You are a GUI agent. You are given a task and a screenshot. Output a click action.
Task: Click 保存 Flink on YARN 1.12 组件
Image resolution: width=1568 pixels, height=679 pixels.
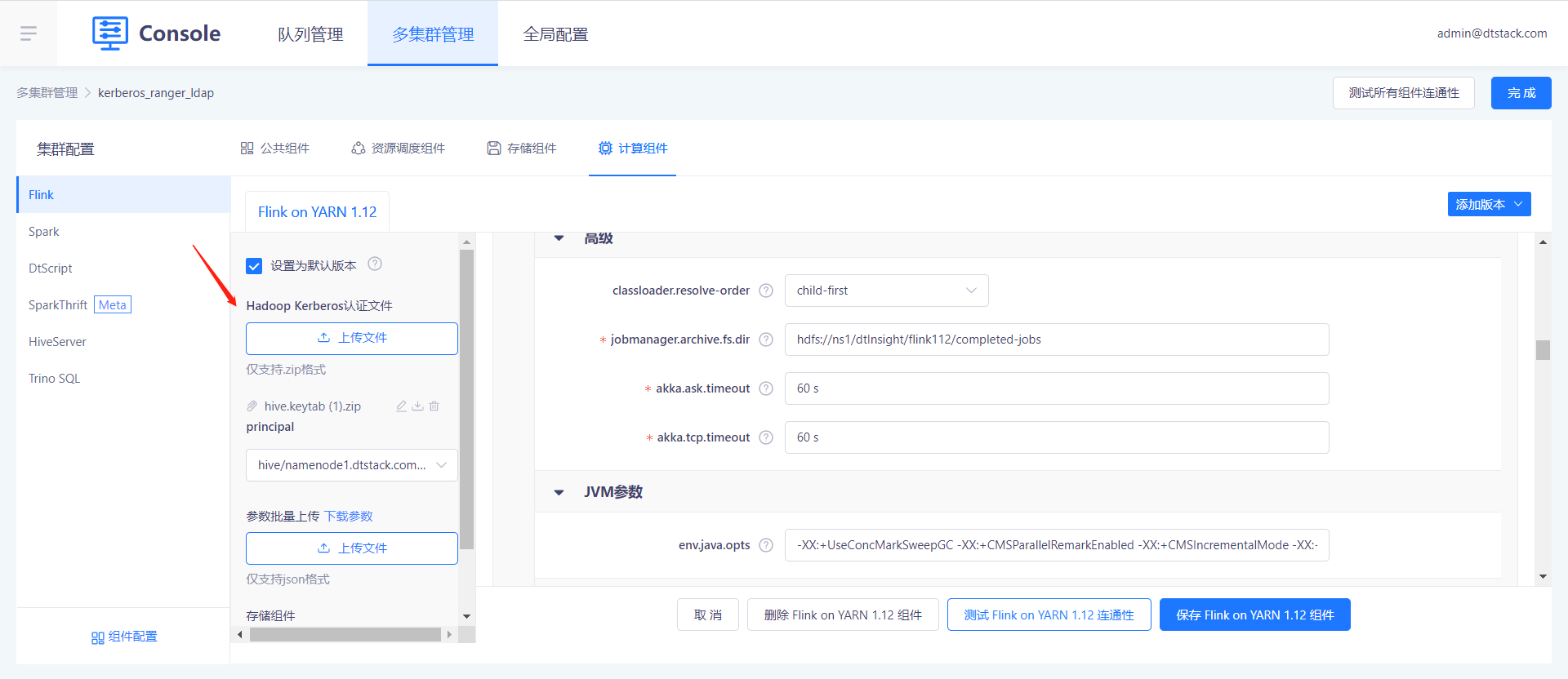tap(1255, 615)
